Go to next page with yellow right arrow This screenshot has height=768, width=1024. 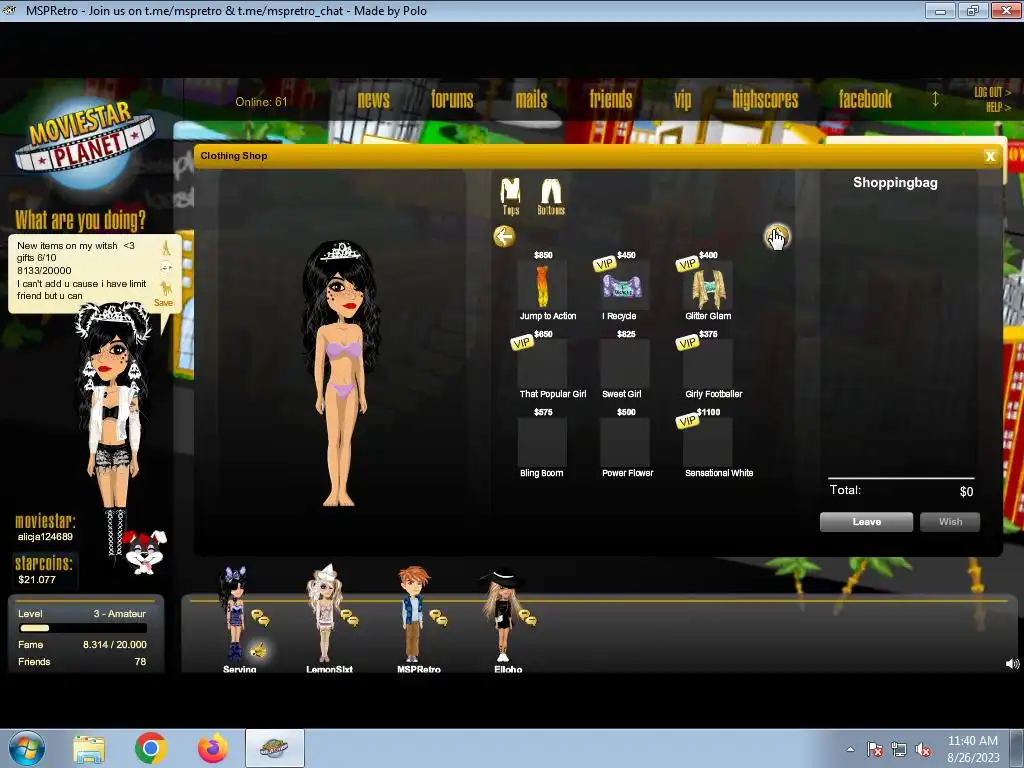776,236
